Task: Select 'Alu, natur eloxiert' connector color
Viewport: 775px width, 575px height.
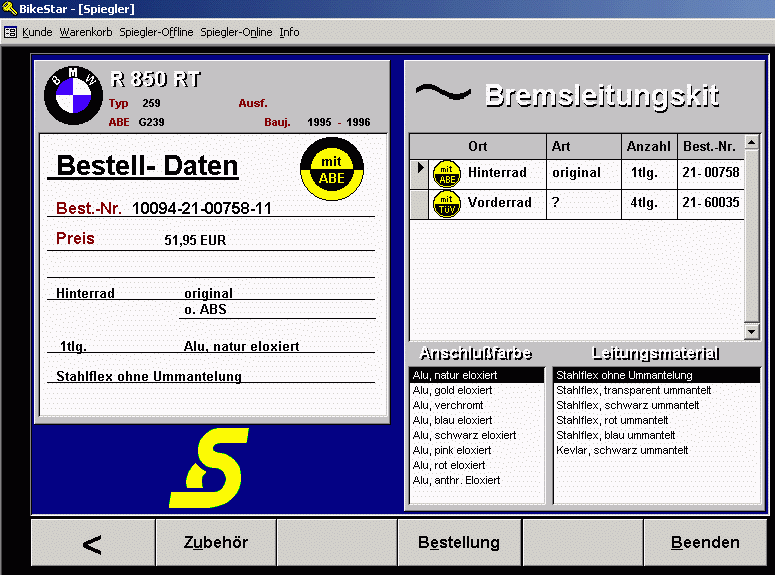Action: click(x=477, y=375)
